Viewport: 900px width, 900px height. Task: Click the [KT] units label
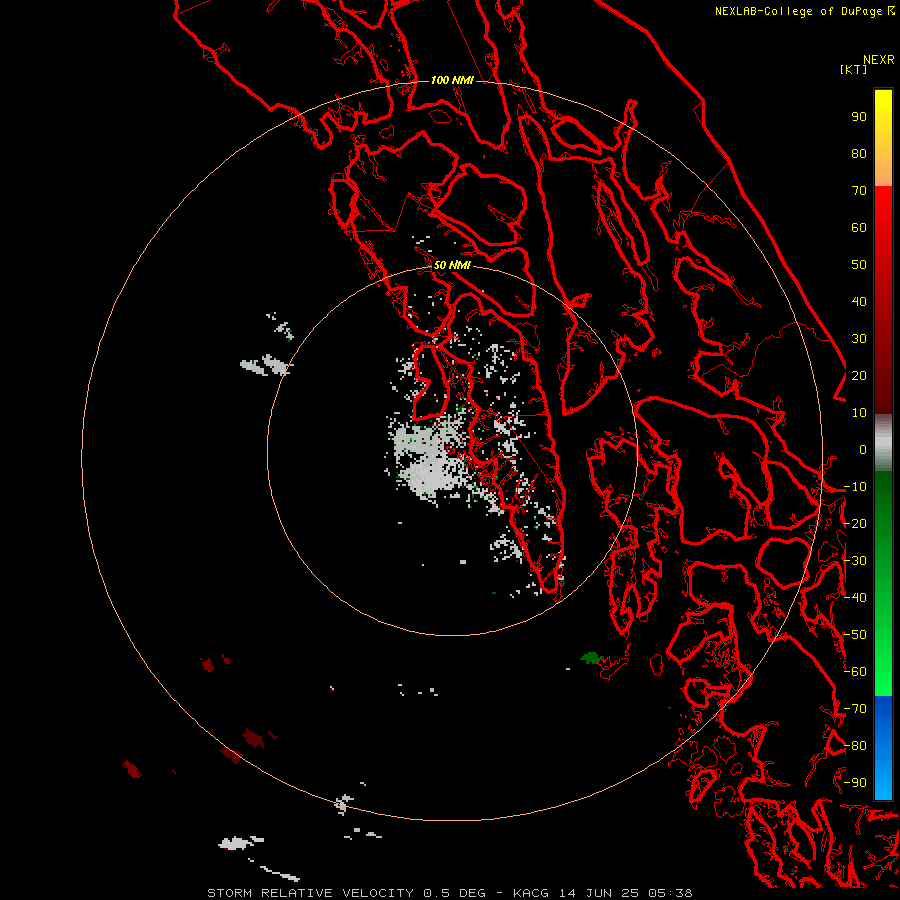(853, 69)
